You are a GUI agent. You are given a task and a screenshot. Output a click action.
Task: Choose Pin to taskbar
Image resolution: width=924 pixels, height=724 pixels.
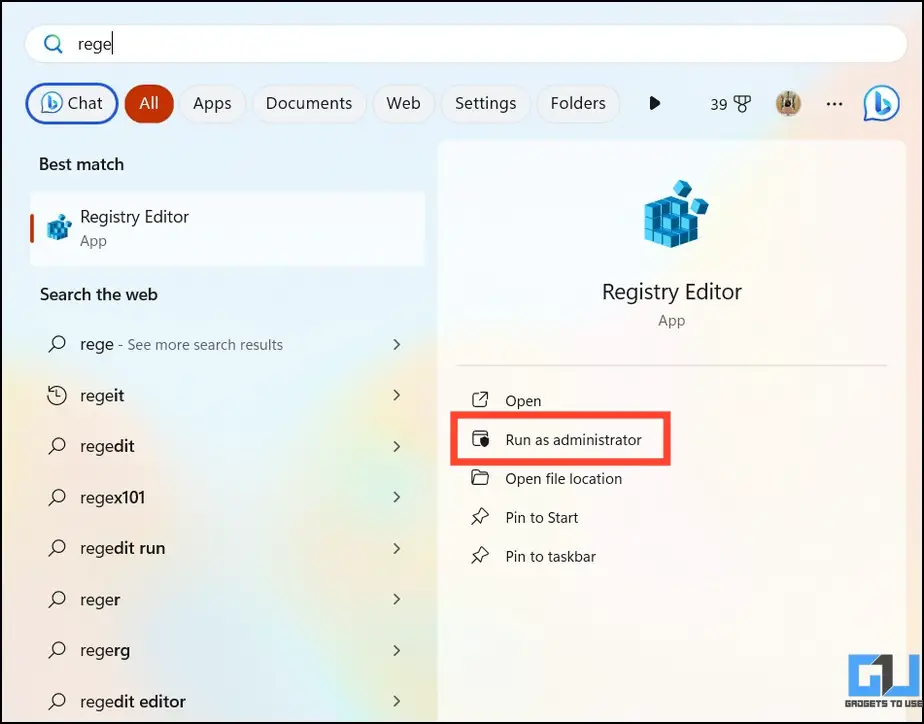click(x=550, y=556)
